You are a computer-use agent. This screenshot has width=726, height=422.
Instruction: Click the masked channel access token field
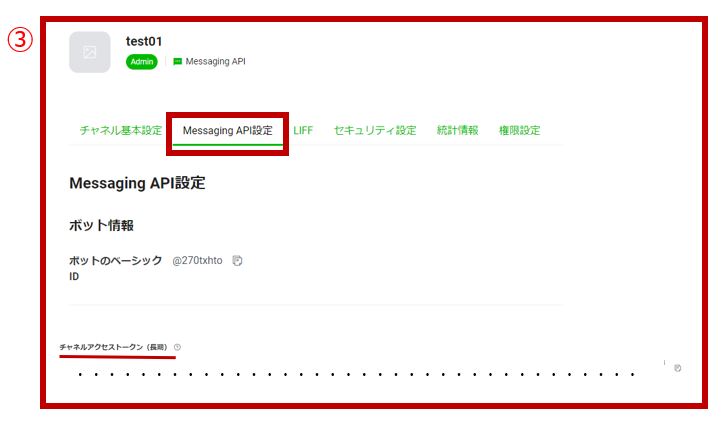point(357,374)
